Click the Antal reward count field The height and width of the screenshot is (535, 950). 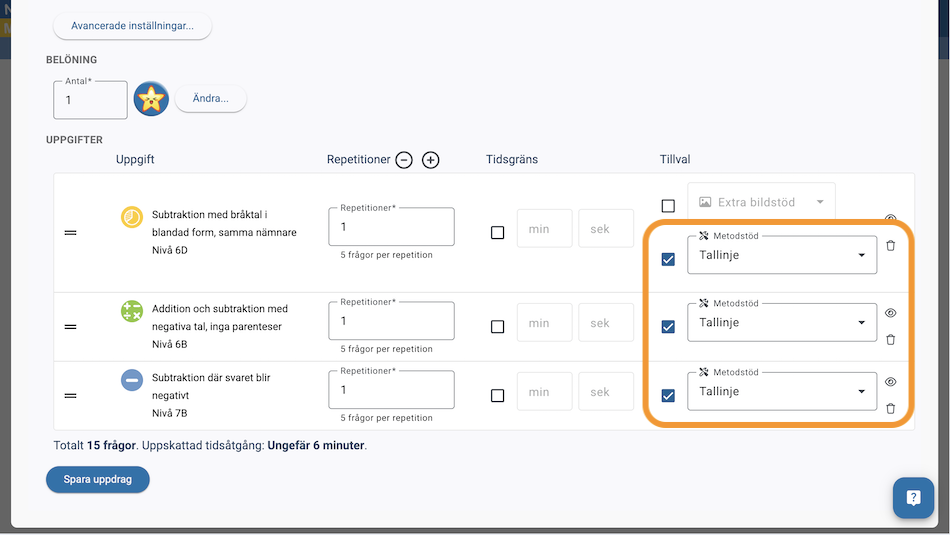90,100
